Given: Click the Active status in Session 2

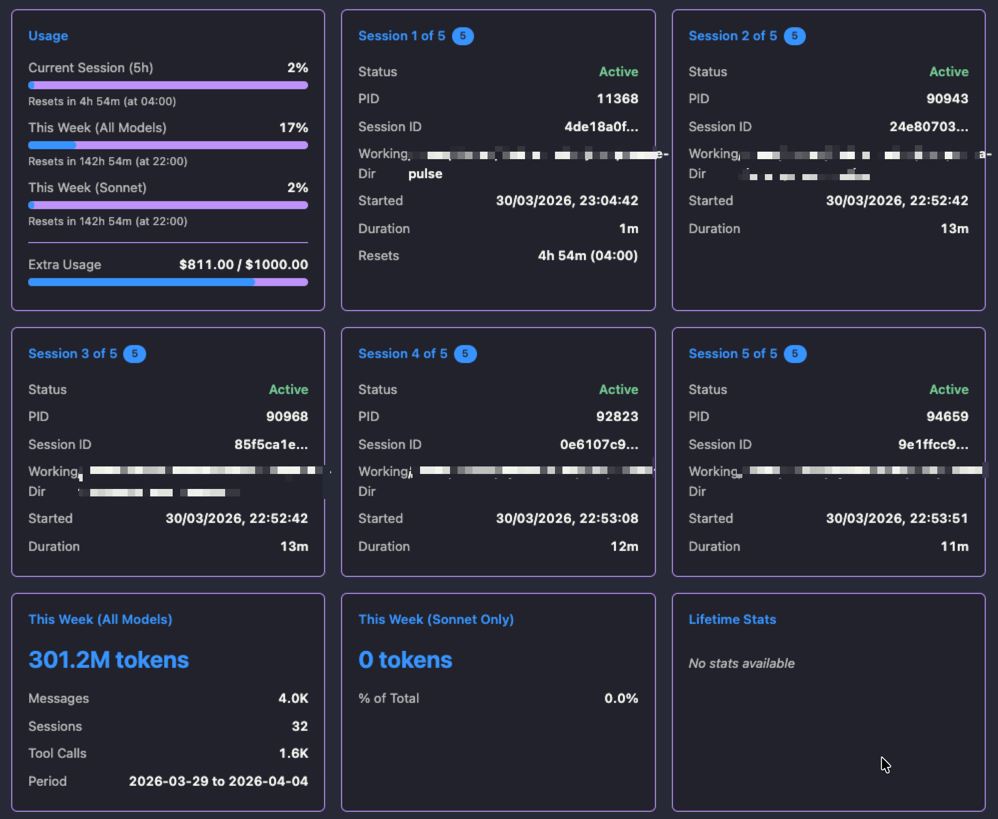Looking at the screenshot, I should pyautogui.click(x=949, y=71).
